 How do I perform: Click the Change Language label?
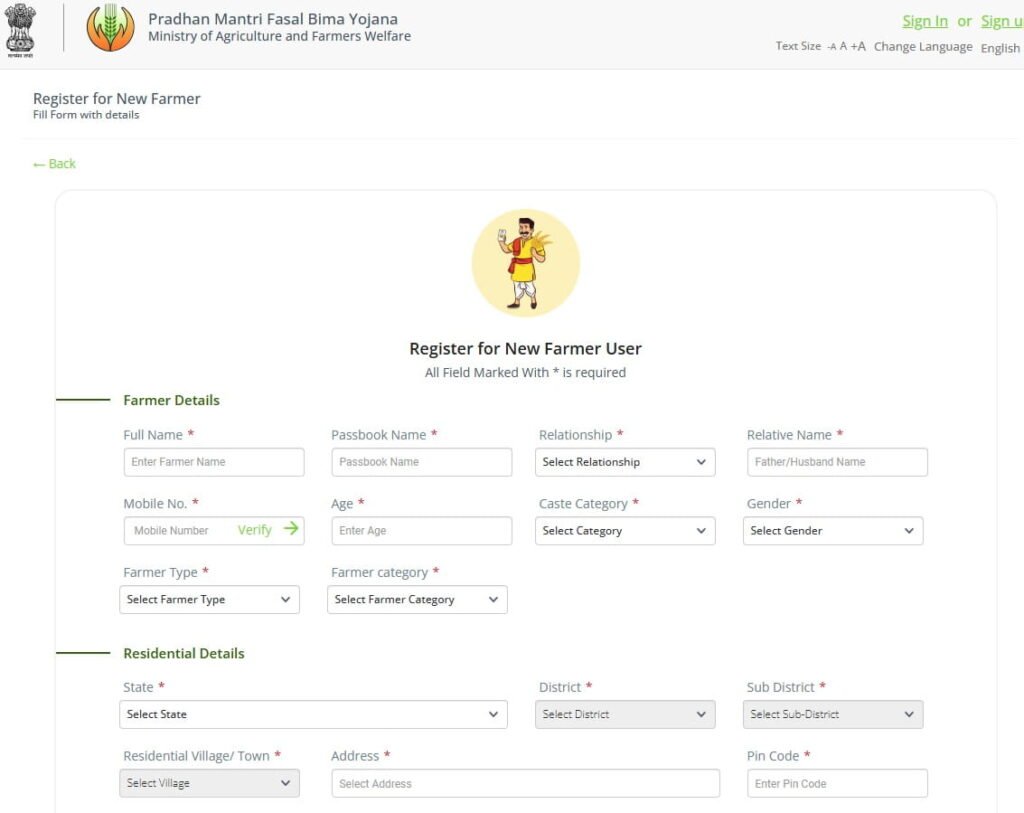click(923, 46)
